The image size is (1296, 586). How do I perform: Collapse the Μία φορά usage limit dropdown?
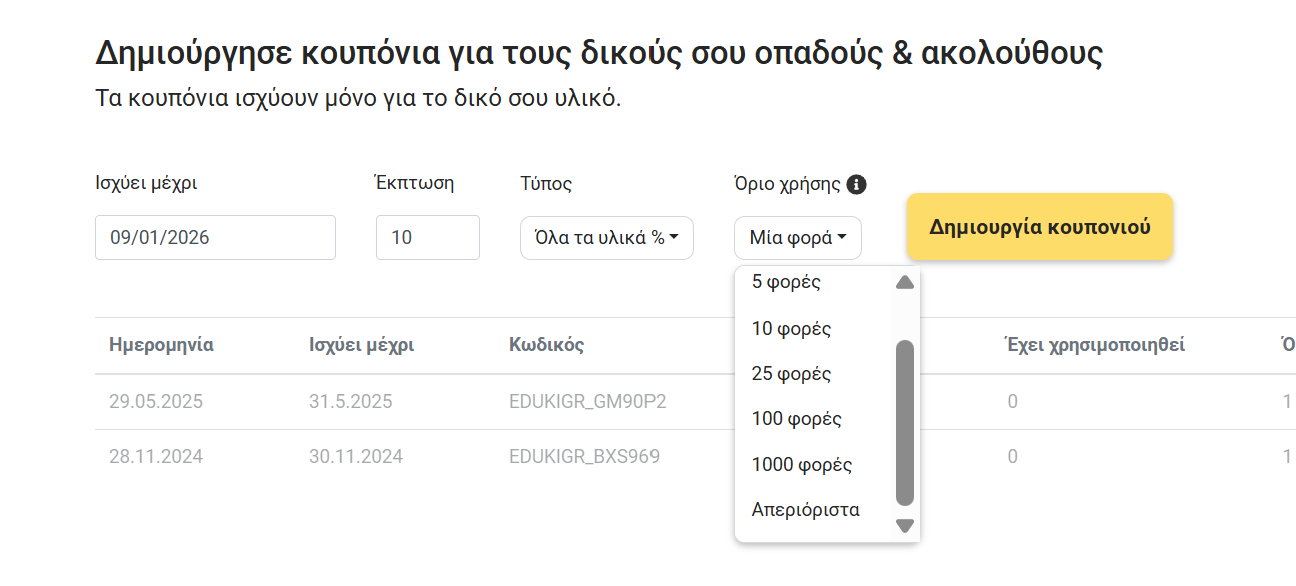(x=798, y=238)
